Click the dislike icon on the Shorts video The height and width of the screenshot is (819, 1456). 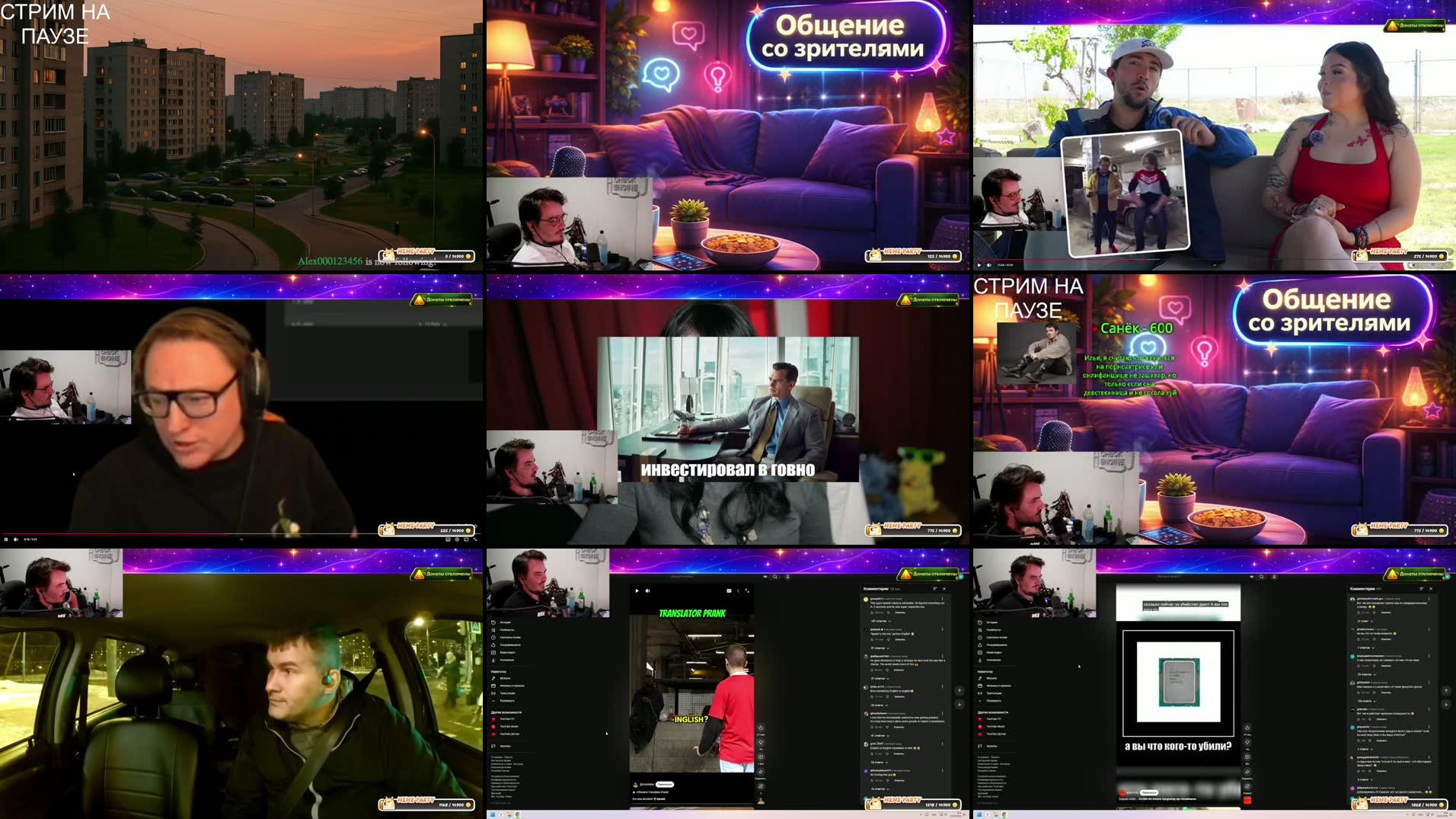click(x=761, y=743)
